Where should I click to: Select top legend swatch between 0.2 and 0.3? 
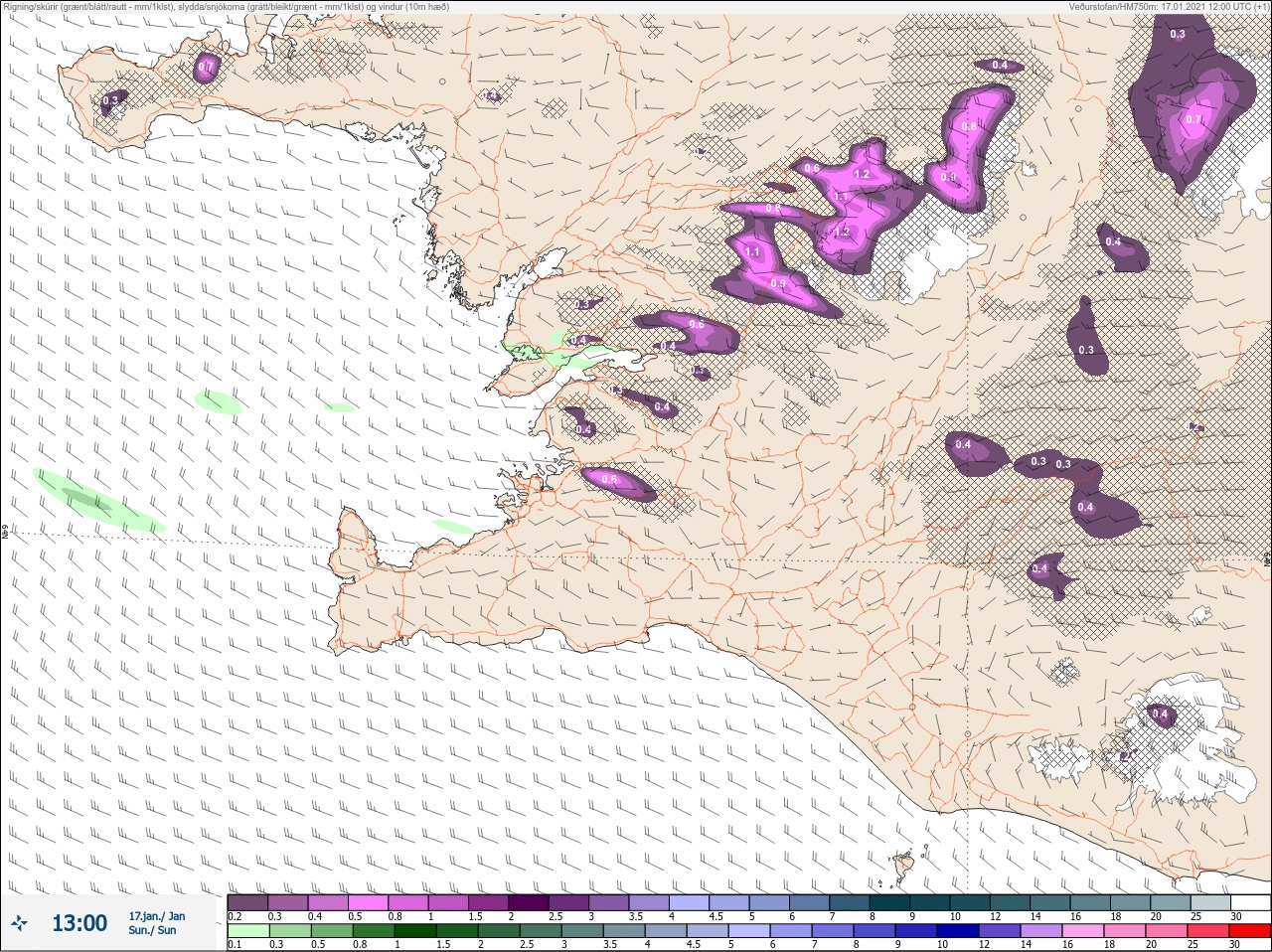click(247, 902)
